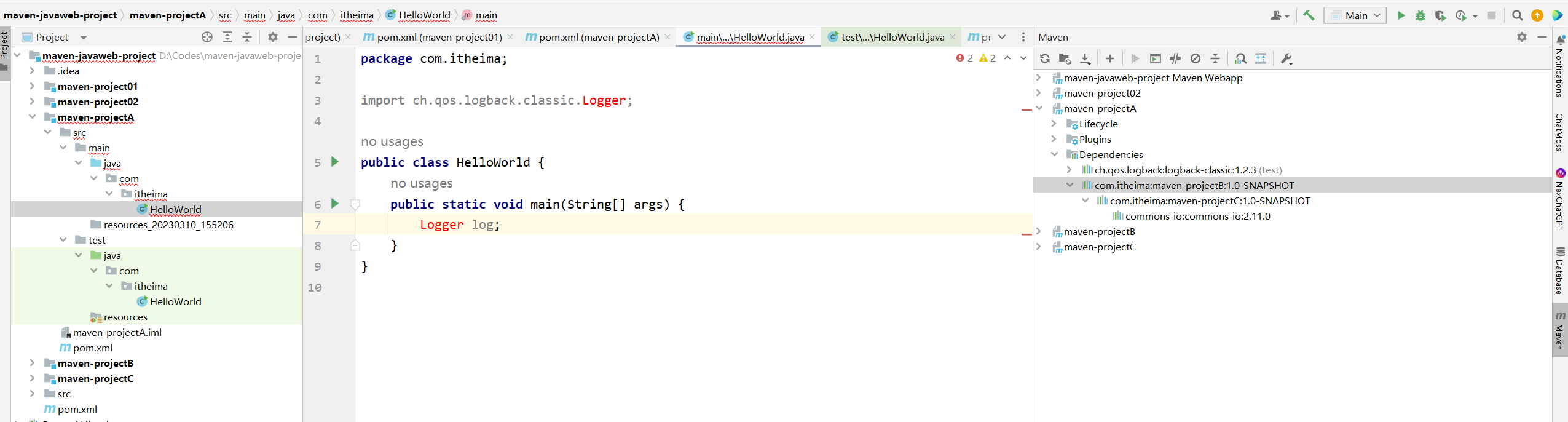
Task: Close the main HelloWorld.java tab
Action: coord(812,37)
